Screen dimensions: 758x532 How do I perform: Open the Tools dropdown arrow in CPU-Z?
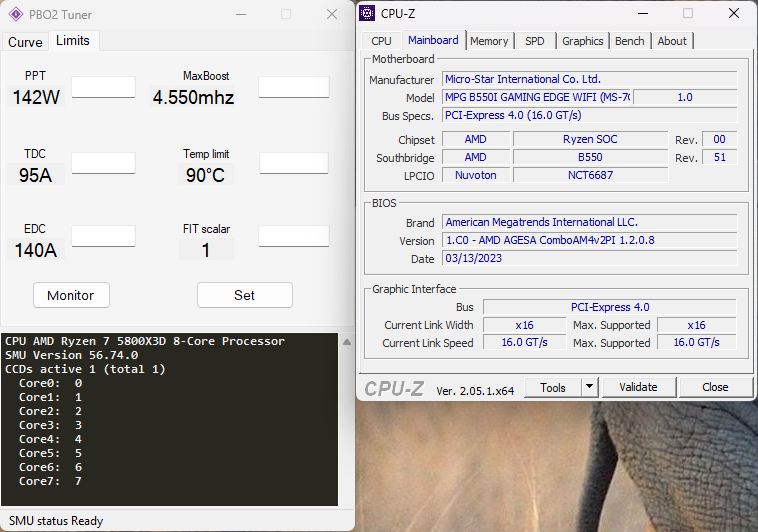click(x=589, y=387)
